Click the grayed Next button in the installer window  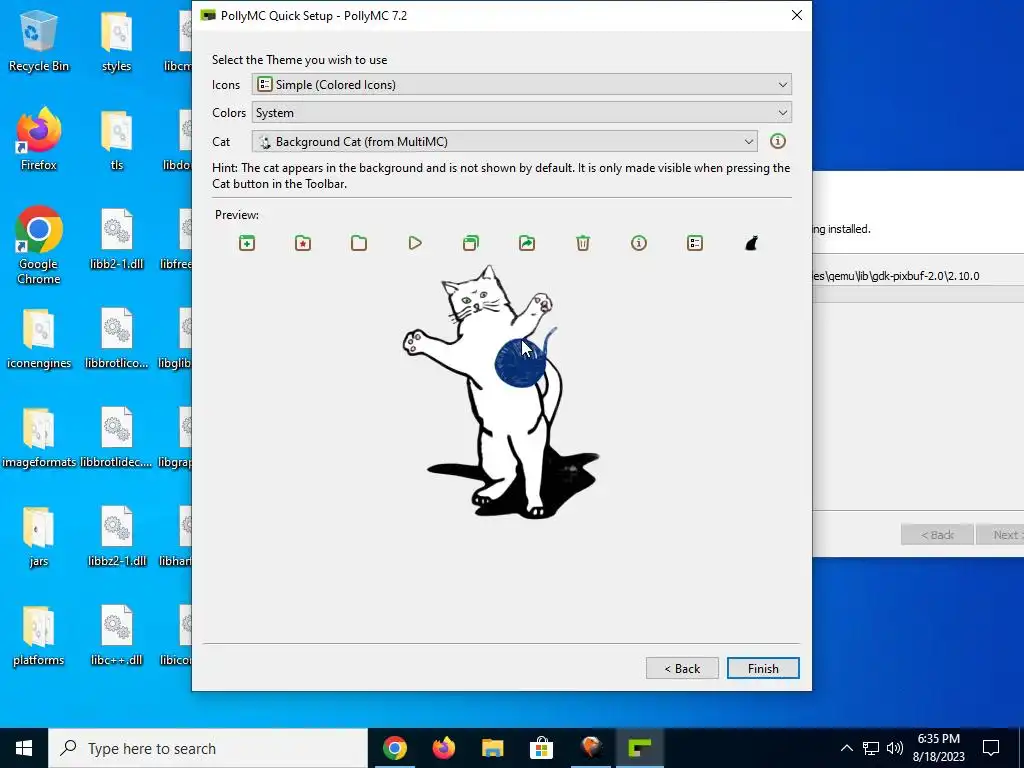pos(1002,535)
